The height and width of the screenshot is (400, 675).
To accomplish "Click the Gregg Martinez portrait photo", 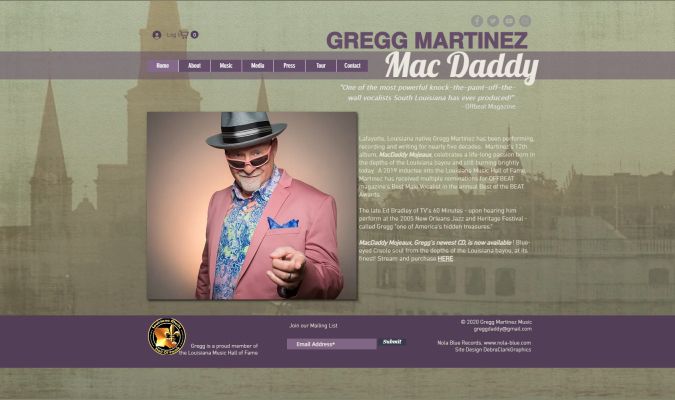I will (252, 206).
